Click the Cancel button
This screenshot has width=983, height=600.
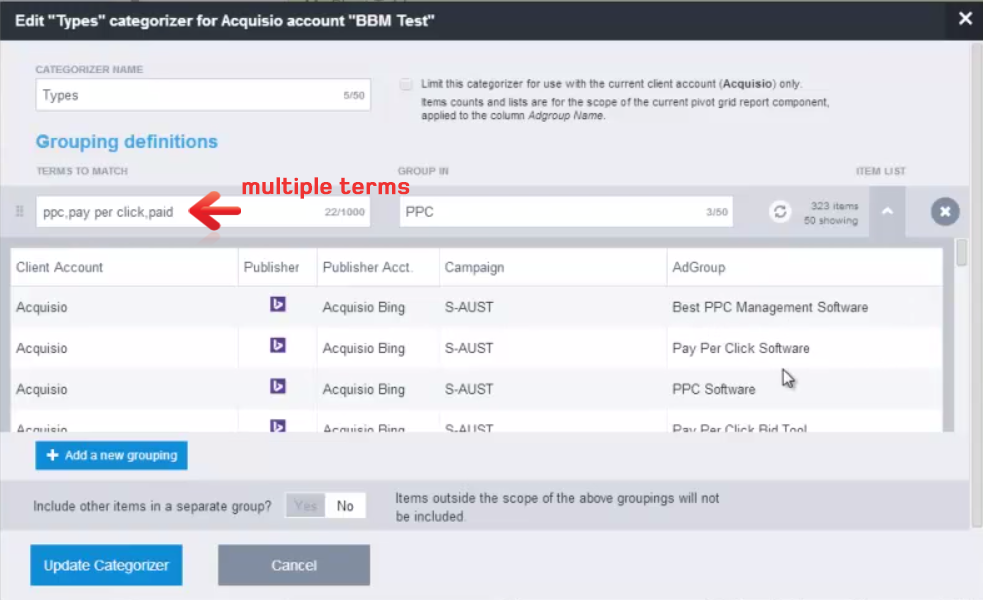(x=294, y=565)
